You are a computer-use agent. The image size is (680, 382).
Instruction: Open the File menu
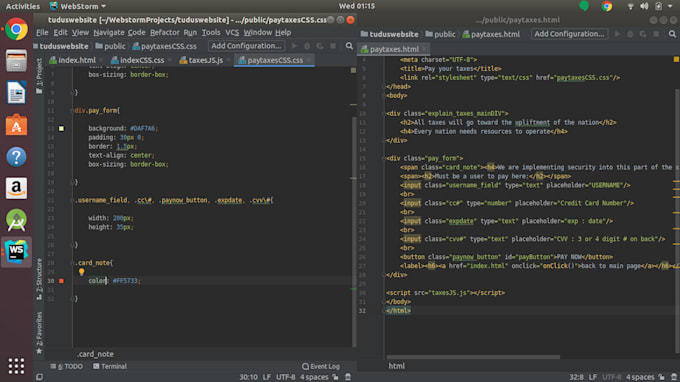click(x=42, y=33)
